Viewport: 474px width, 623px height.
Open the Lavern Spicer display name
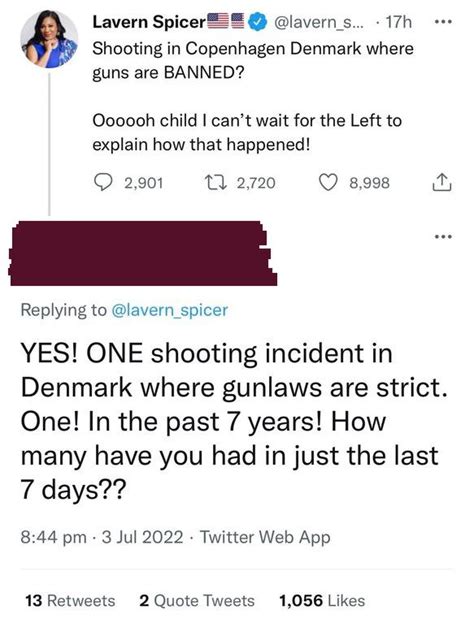pyautogui.click(x=149, y=22)
